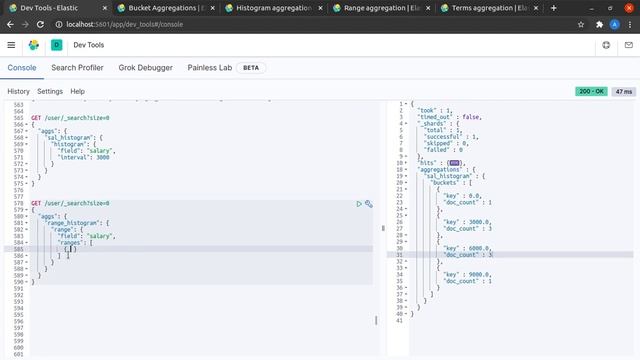Click GET /user/_search?size=0 on line 565
Image resolution: width=640 pixels, height=360 pixels.
pos(70,118)
